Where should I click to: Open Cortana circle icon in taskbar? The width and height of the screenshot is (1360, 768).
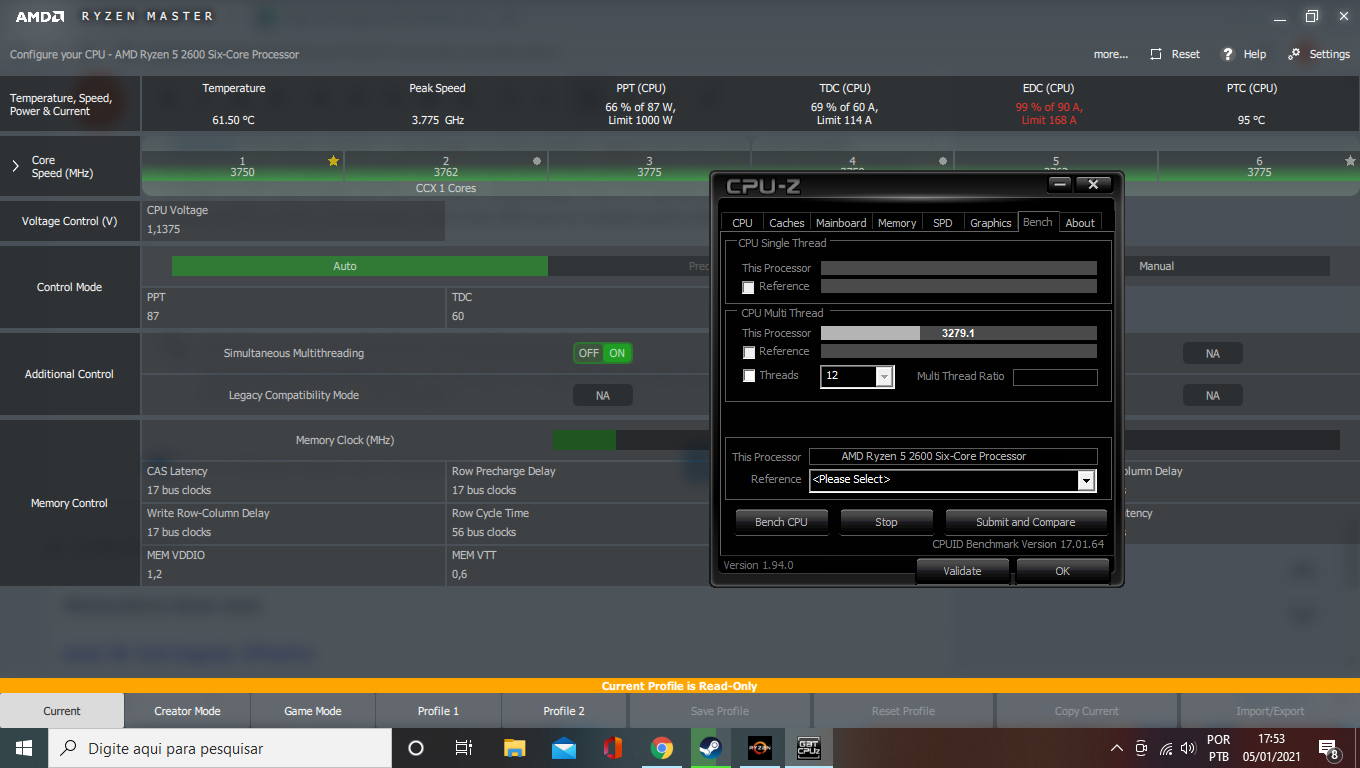tap(416, 748)
